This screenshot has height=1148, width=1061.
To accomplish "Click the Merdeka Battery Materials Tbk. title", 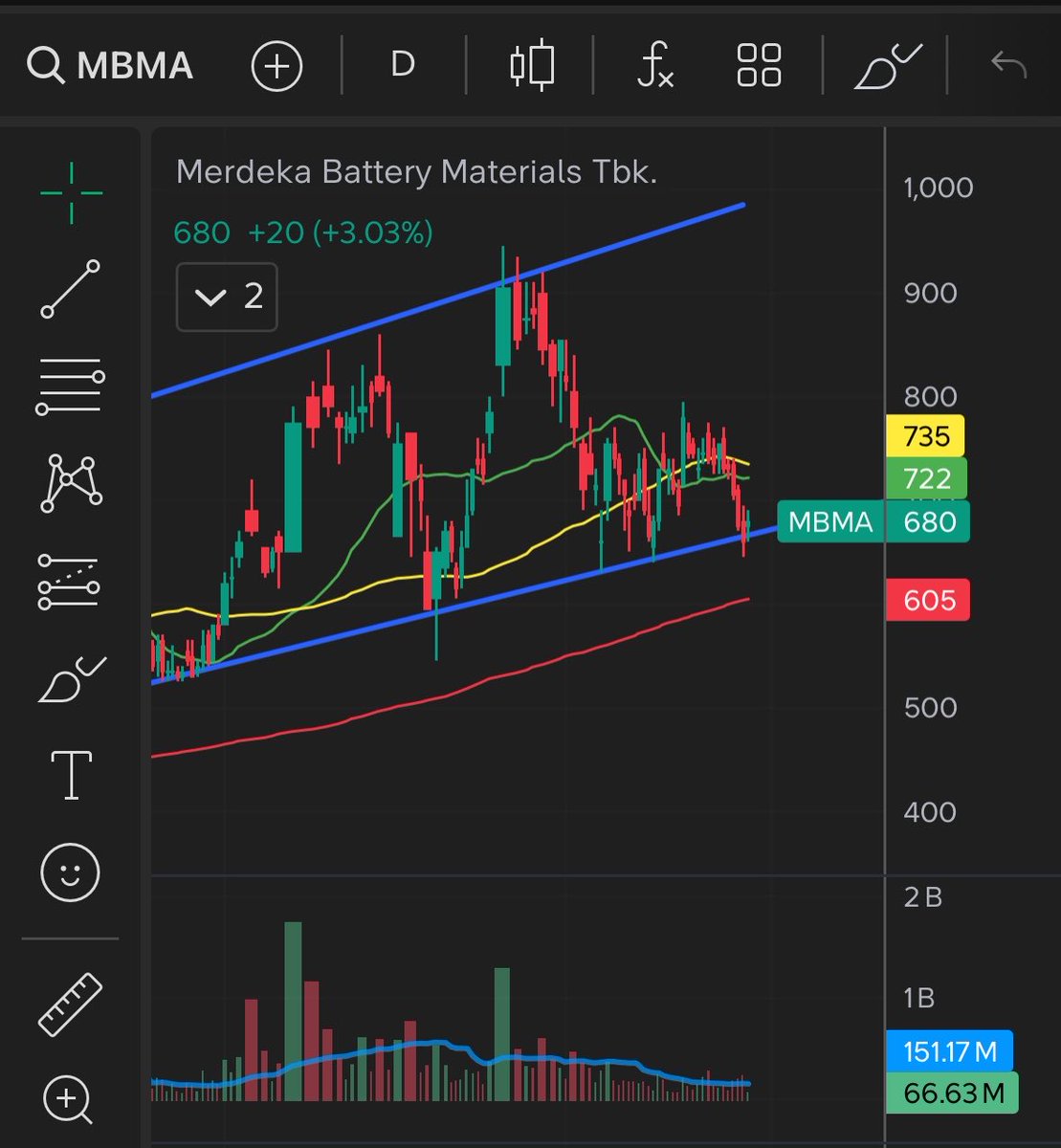I will [x=417, y=172].
